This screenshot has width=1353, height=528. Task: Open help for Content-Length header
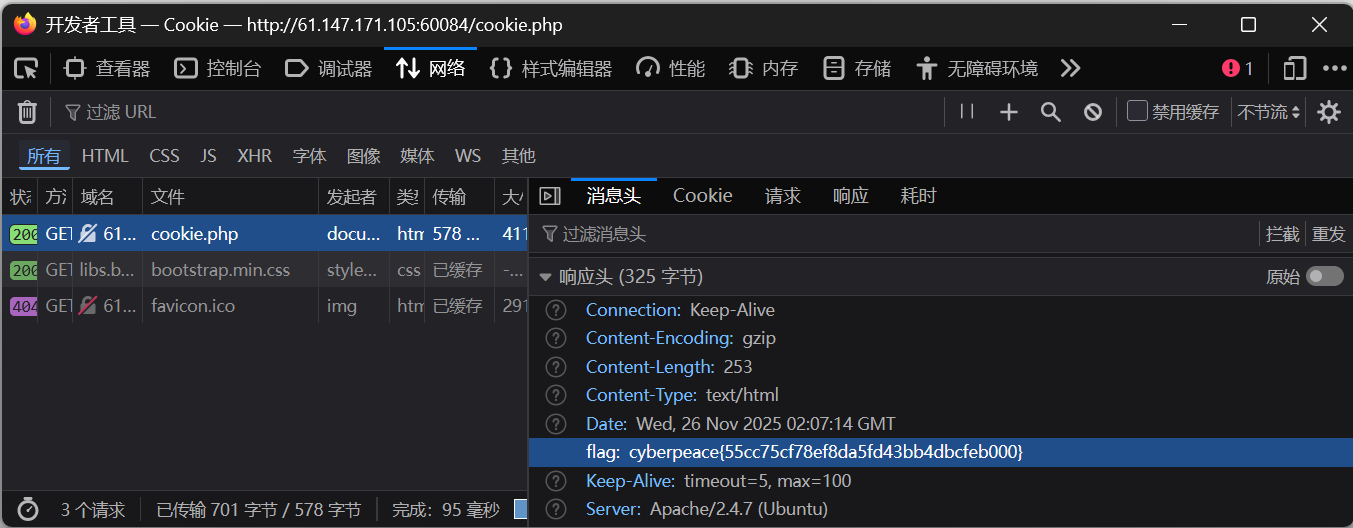[x=555, y=367]
